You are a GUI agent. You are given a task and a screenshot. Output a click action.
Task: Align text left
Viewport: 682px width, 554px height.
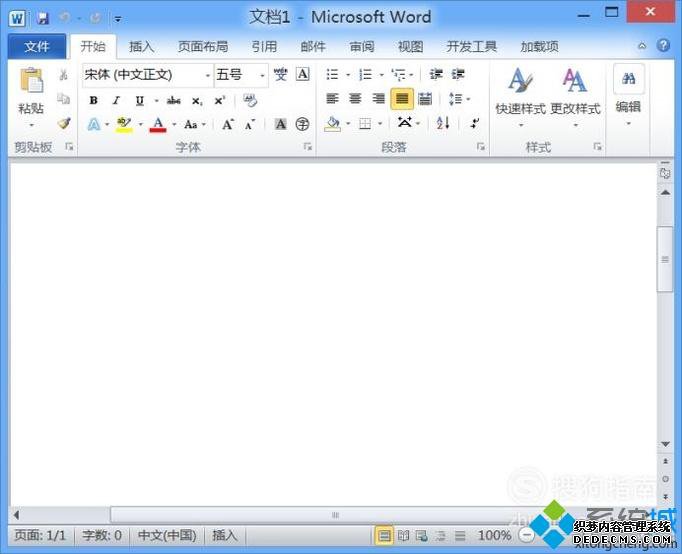click(x=332, y=99)
